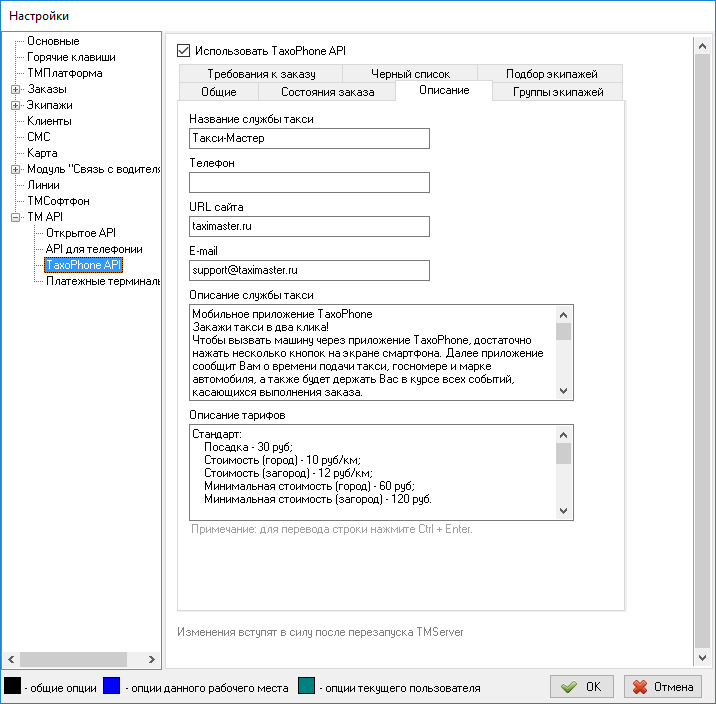Open the Подбор экипажей tab
This screenshot has height=704, width=716.
pos(551,74)
